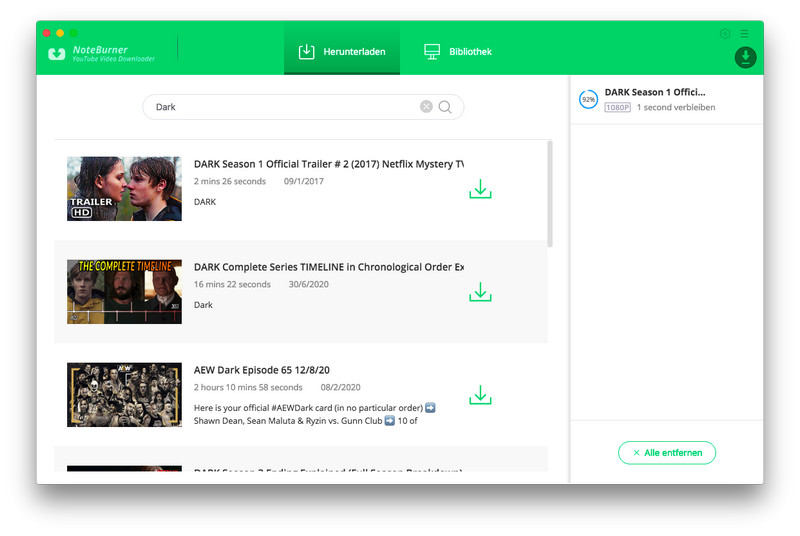Click the round green download queue button
800x536 pixels.
(745, 58)
